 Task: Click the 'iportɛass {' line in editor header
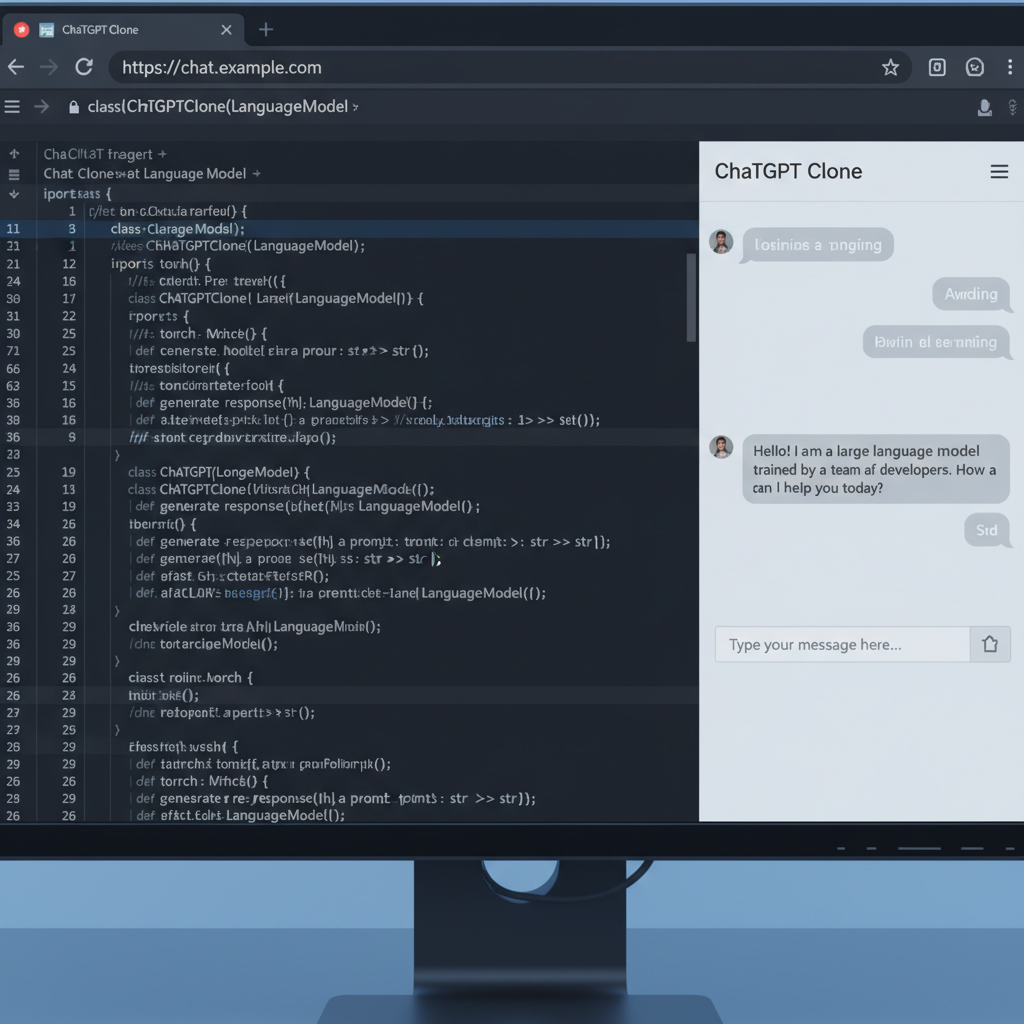click(77, 194)
